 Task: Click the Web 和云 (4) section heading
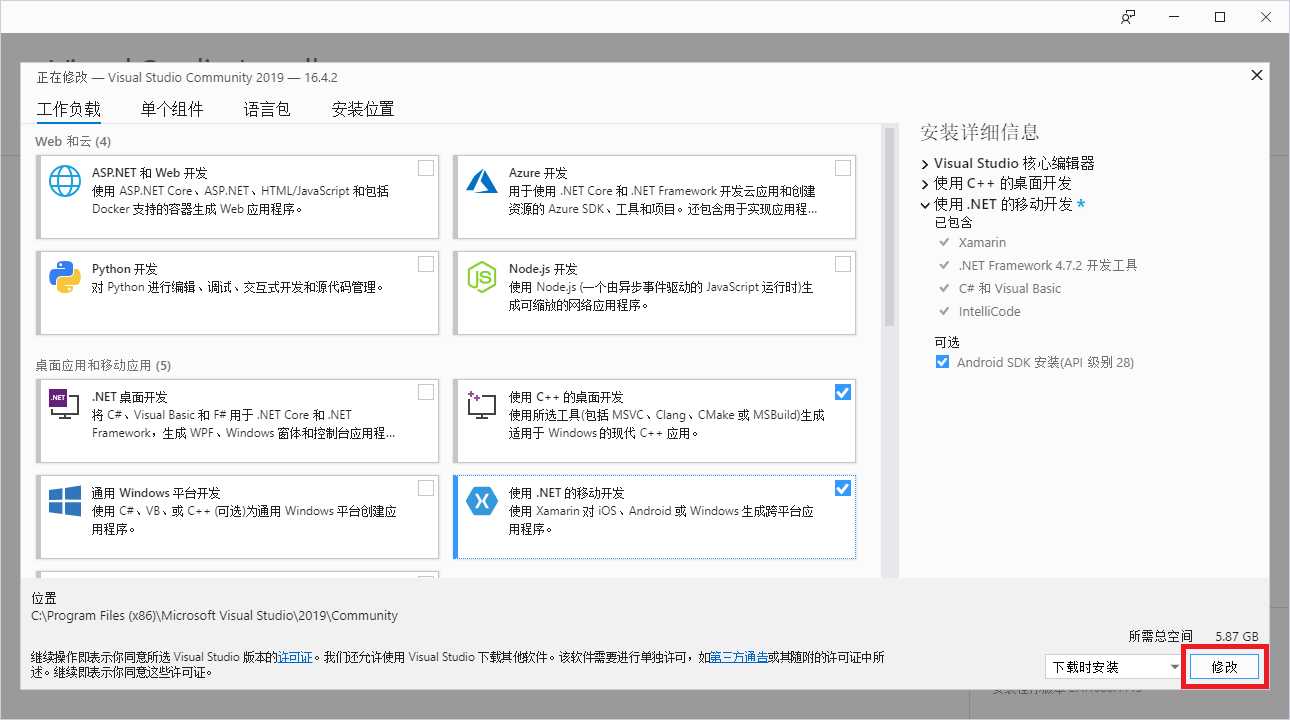click(x=73, y=141)
